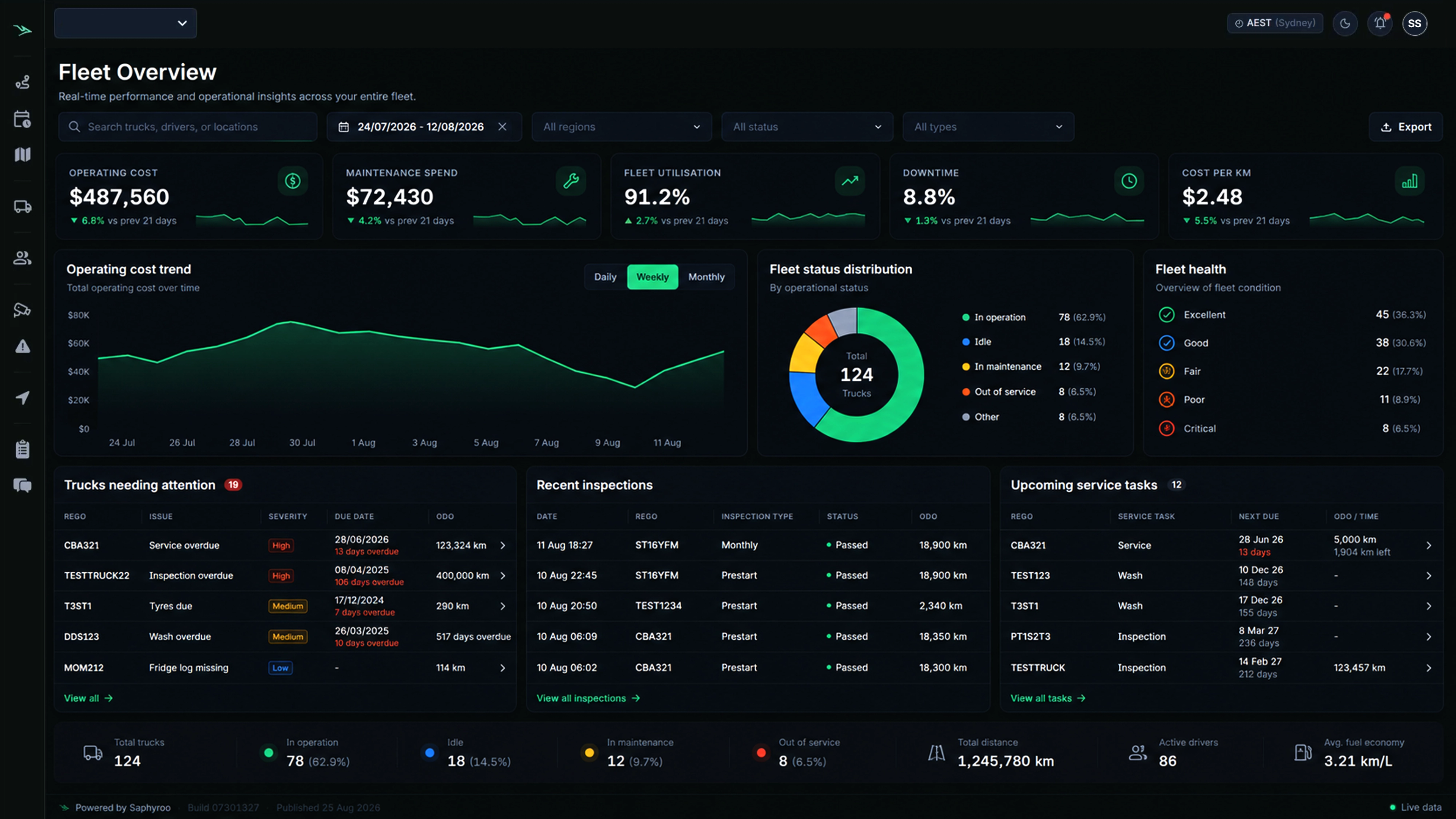
Task: Expand the TEST123 Wash task row chevron
Action: [x=1429, y=576]
